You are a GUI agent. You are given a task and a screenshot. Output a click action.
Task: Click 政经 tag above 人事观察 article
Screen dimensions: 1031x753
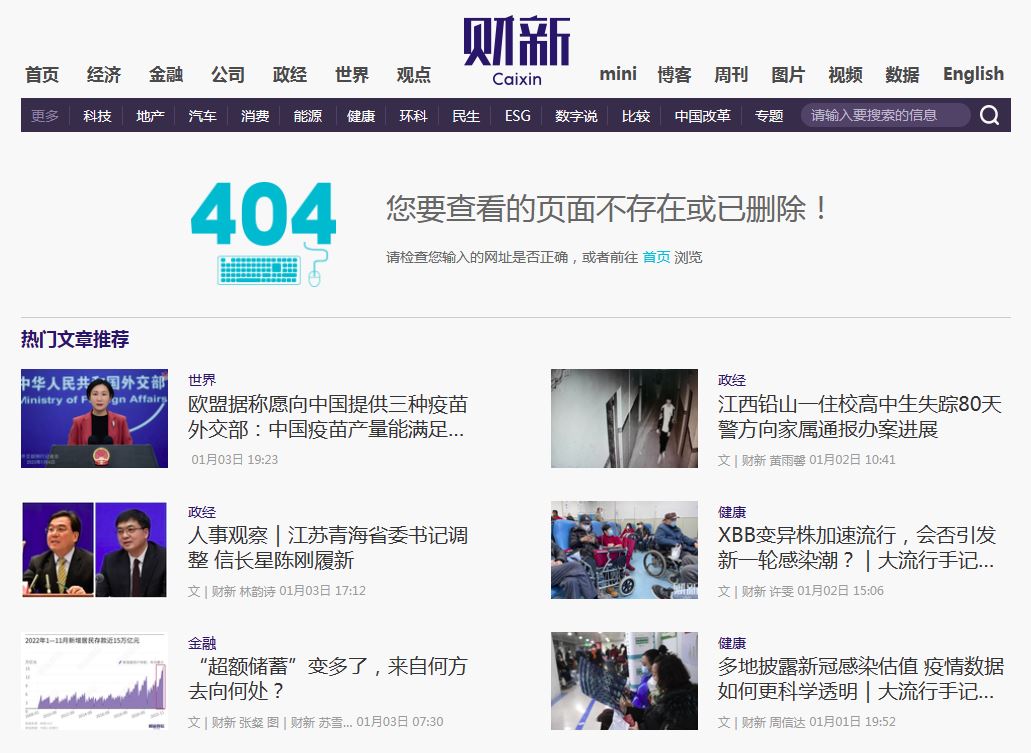click(202, 512)
